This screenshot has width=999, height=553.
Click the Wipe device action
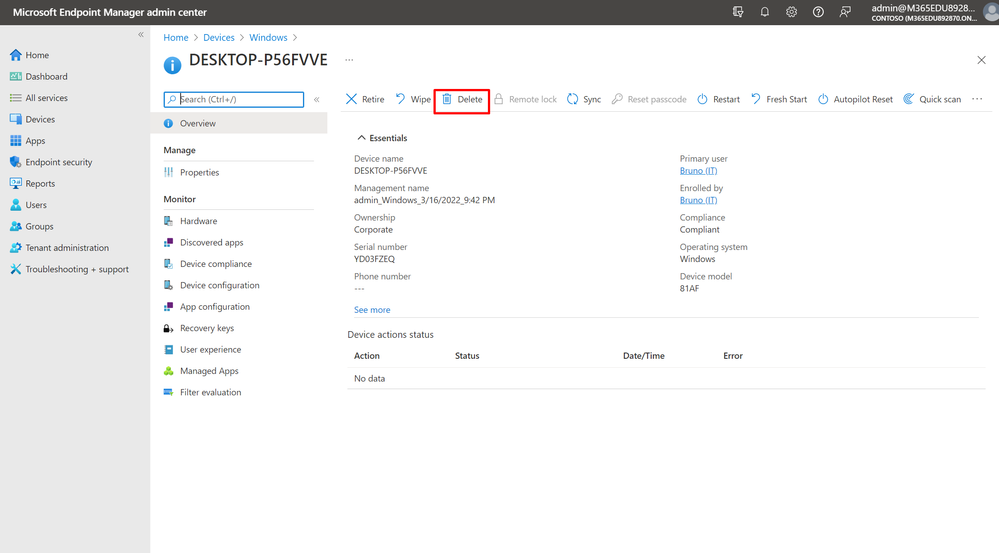coord(413,99)
